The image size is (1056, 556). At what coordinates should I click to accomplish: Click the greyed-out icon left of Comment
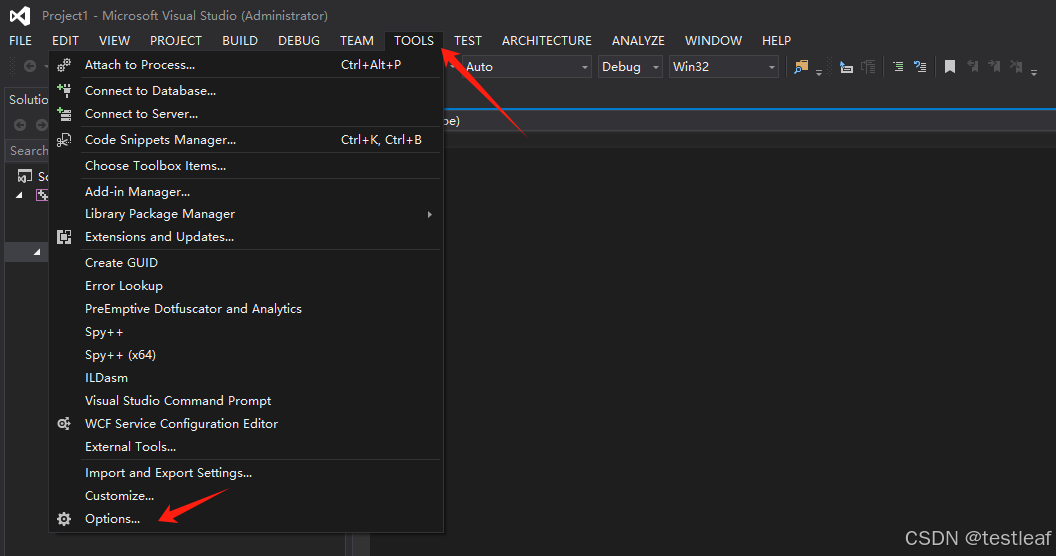point(869,67)
